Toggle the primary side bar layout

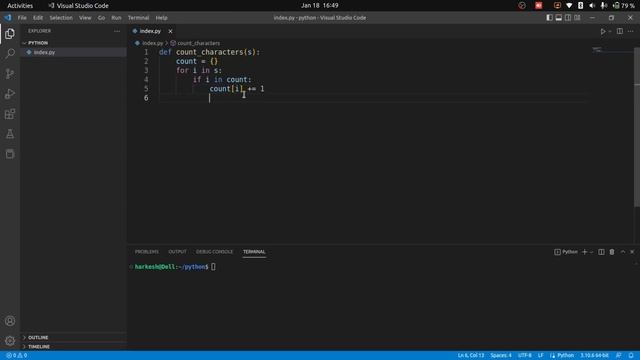tap(549, 18)
